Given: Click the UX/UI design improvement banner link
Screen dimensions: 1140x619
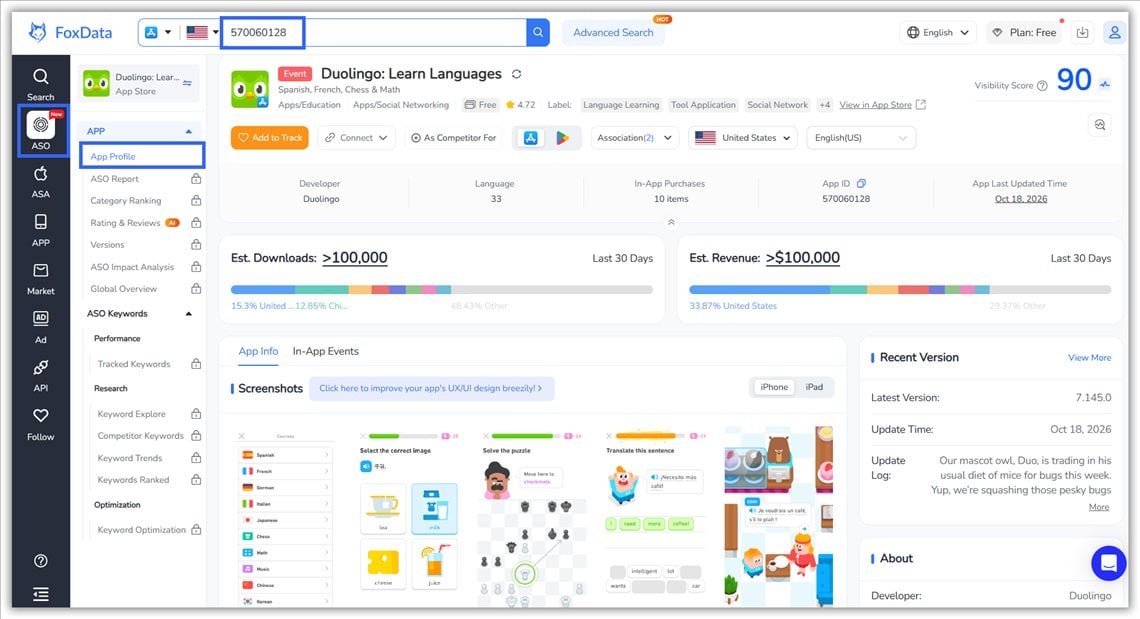Looking at the screenshot, I should tap(431, 388).
